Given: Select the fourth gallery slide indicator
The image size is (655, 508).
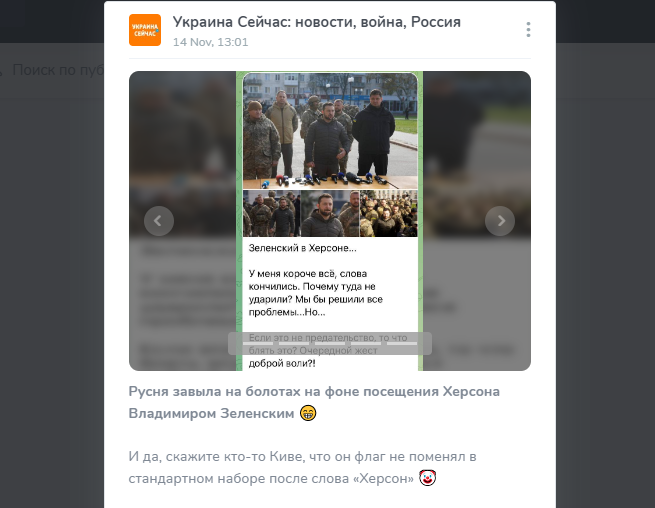Looking at the screenshot, I should pos(366,343).
